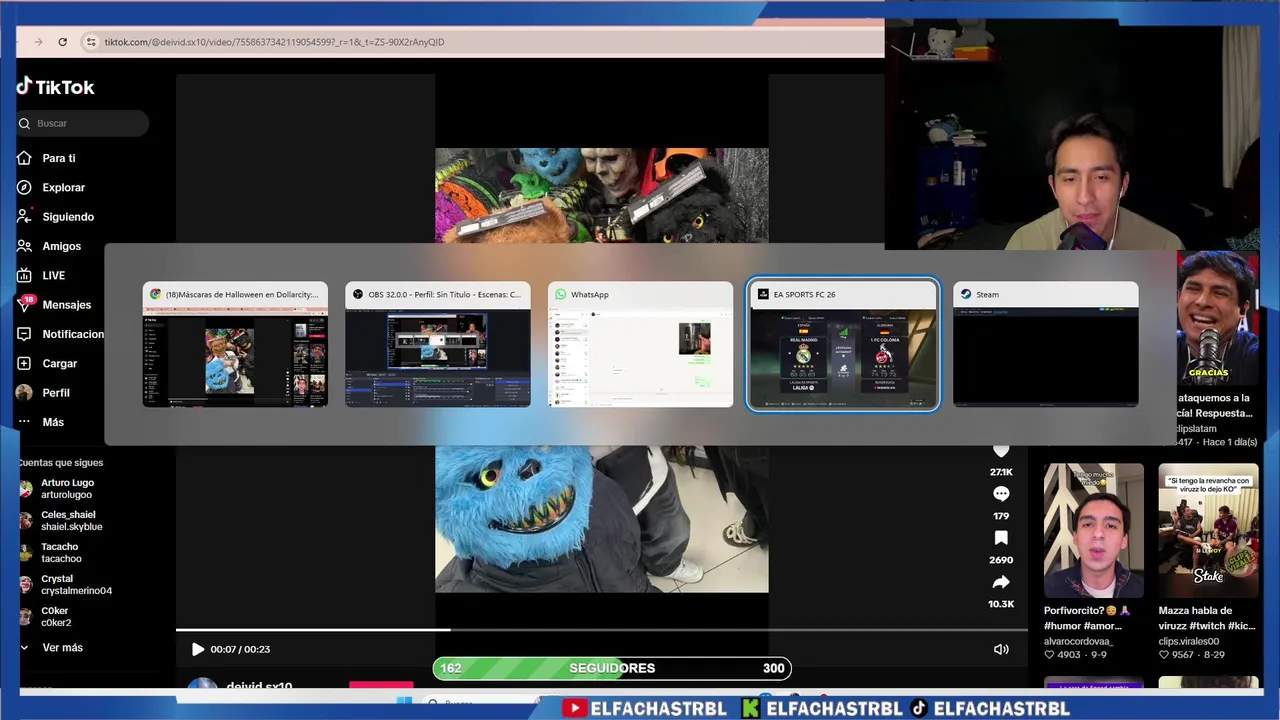Image resolution: width=1280 pixels, height=720 pixels.
Task: Share video with arrow icon showing 10.3K
Action: (x=1001, y=582)
